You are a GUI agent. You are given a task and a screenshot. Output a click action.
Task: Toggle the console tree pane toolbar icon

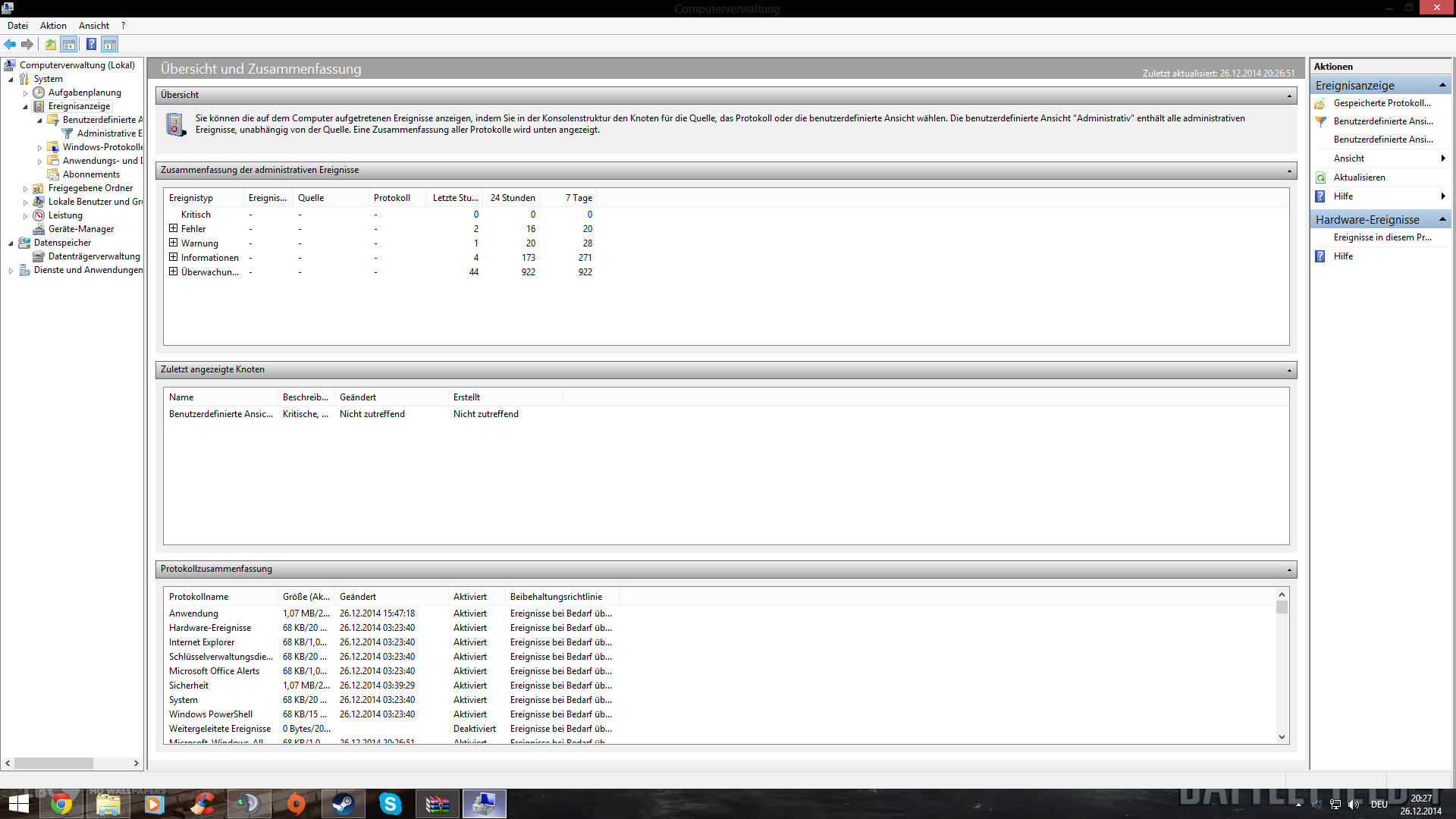(x=69, y=44)
